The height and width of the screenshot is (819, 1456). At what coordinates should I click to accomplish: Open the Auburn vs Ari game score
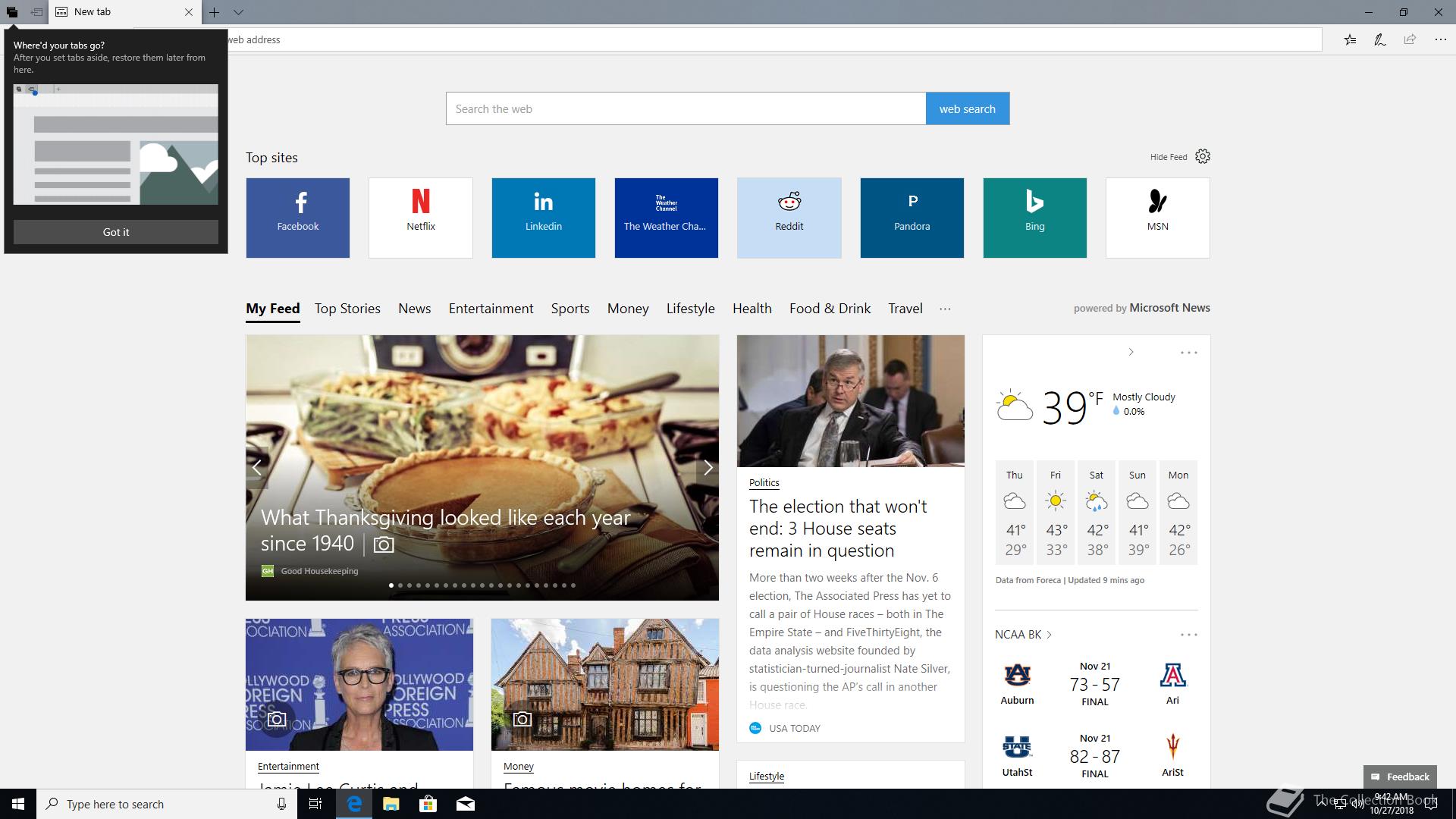click(1095, 684)
